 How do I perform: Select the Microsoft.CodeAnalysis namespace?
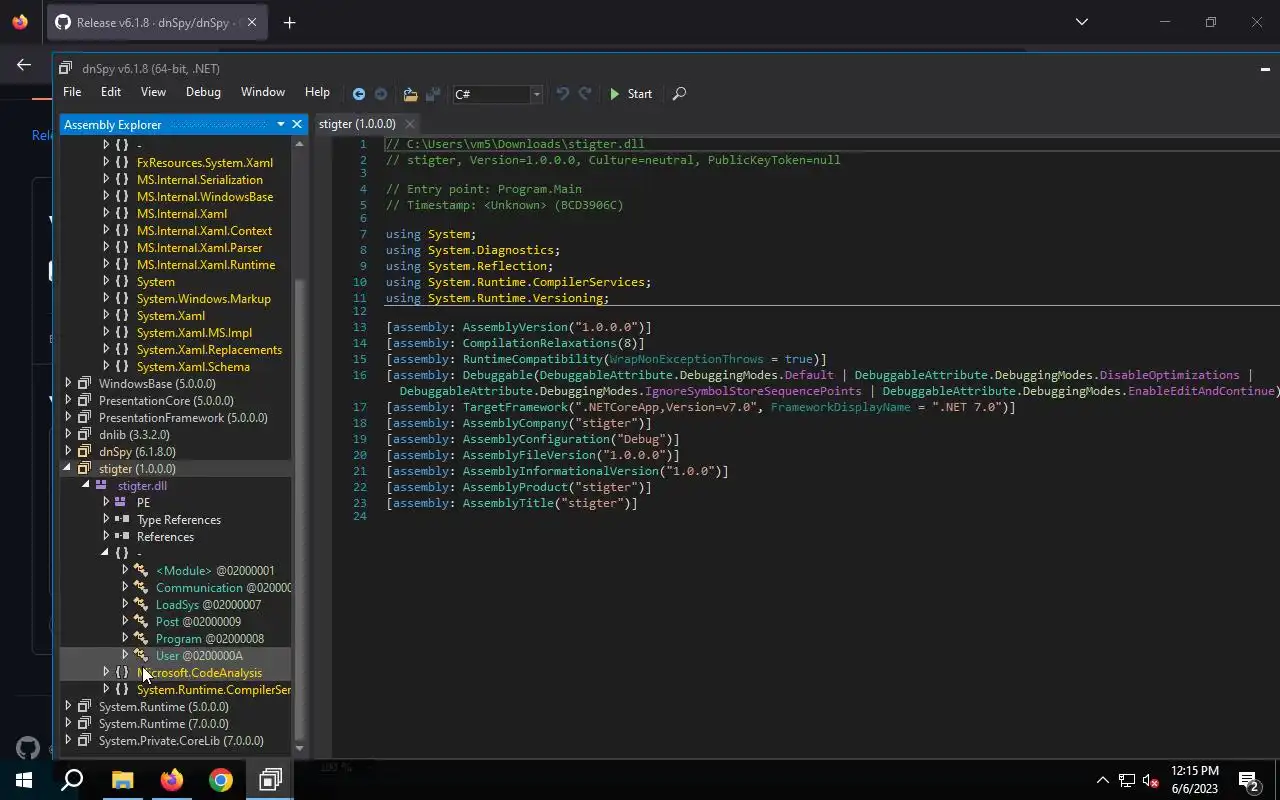coord(199,673)
